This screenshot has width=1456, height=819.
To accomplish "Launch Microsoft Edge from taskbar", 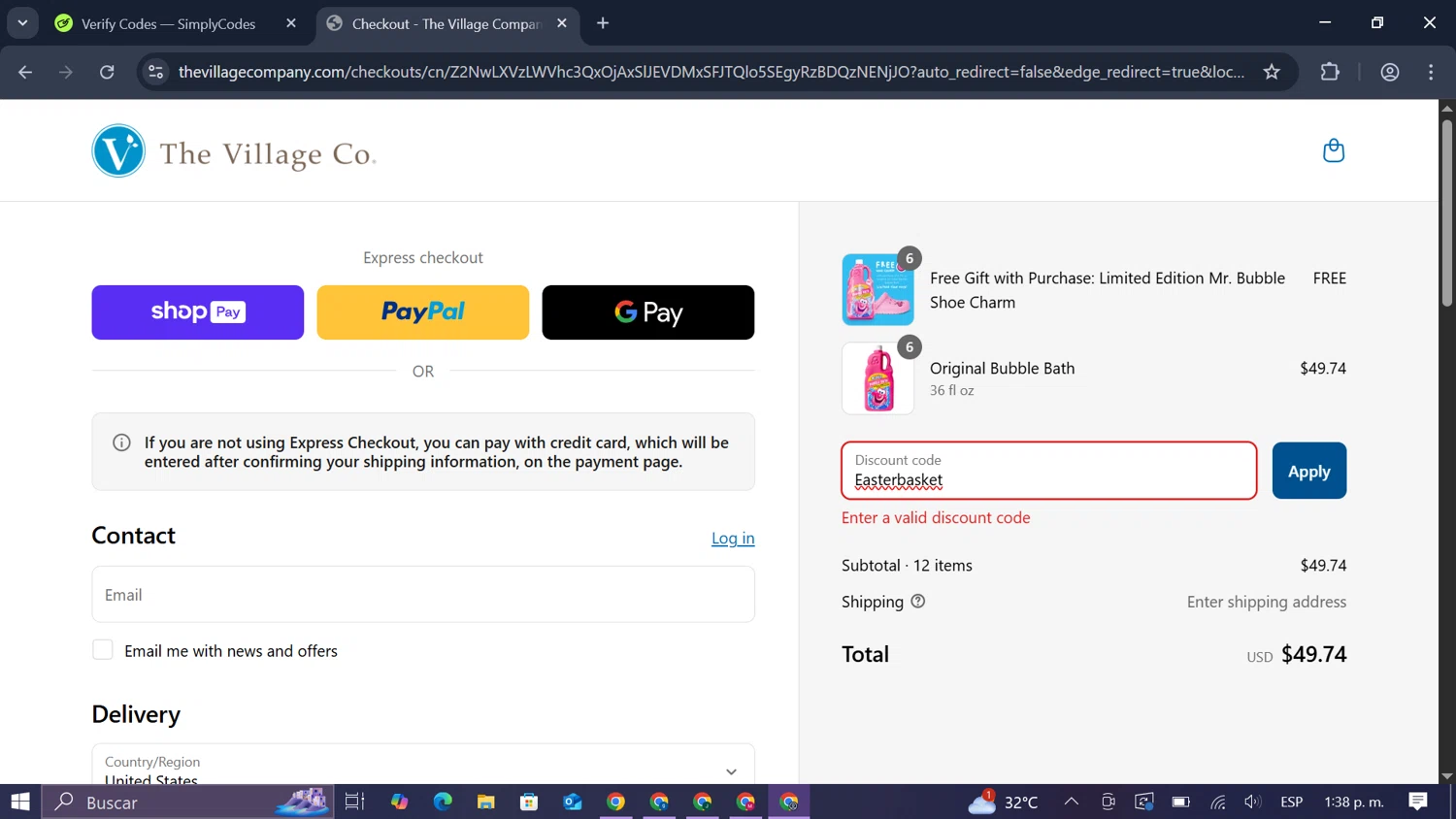I will (443, 802).
